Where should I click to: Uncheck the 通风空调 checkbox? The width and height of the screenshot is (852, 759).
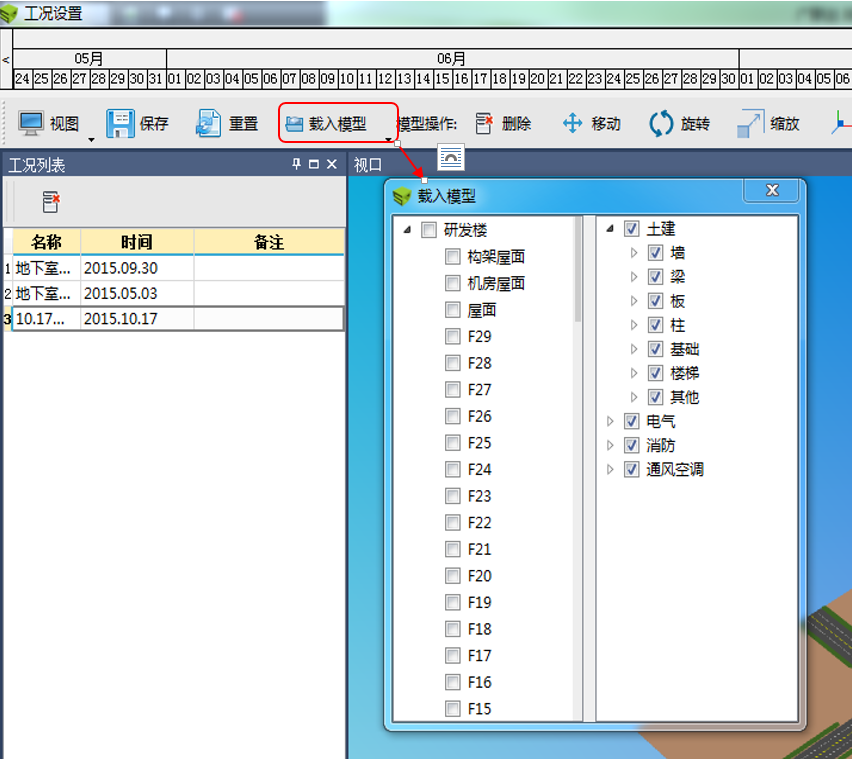[631, 469]
